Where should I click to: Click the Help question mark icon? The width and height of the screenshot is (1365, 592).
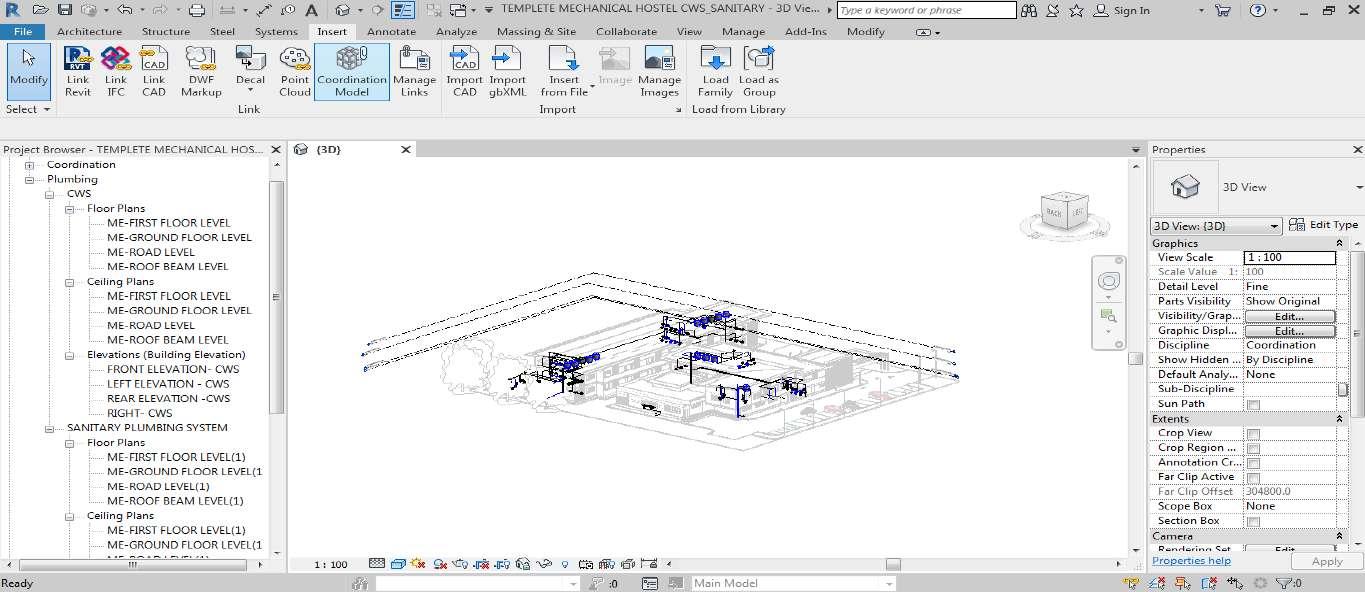point(1257,10)
